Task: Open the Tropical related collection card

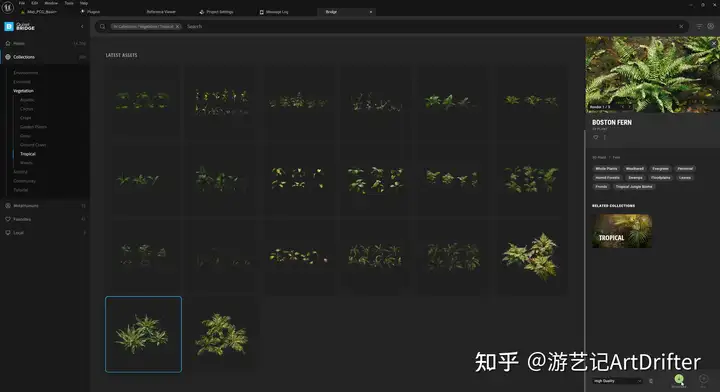Action: [622, 231]
